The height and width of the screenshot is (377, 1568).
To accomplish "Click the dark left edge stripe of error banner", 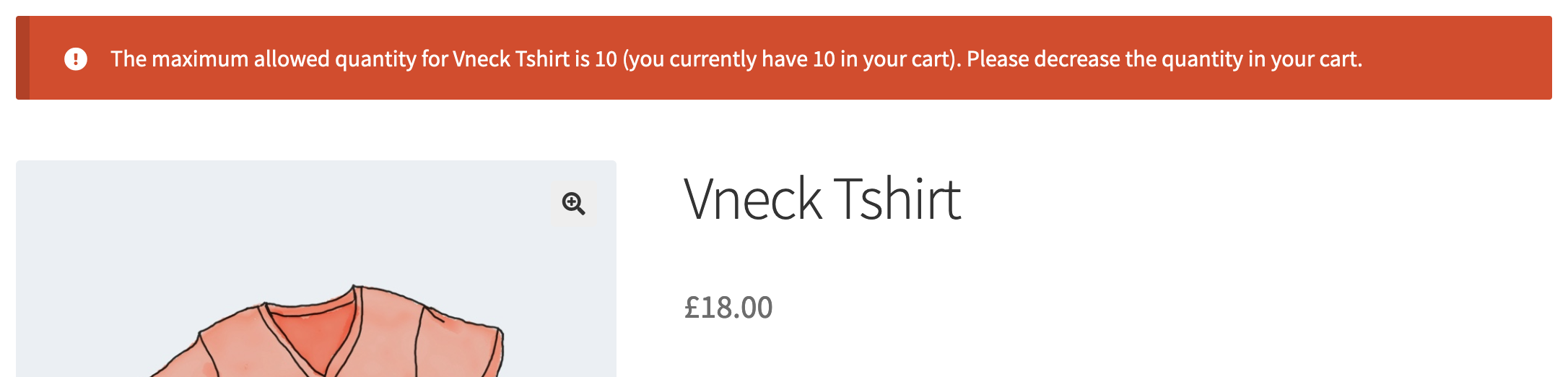I will coord(23,58).
